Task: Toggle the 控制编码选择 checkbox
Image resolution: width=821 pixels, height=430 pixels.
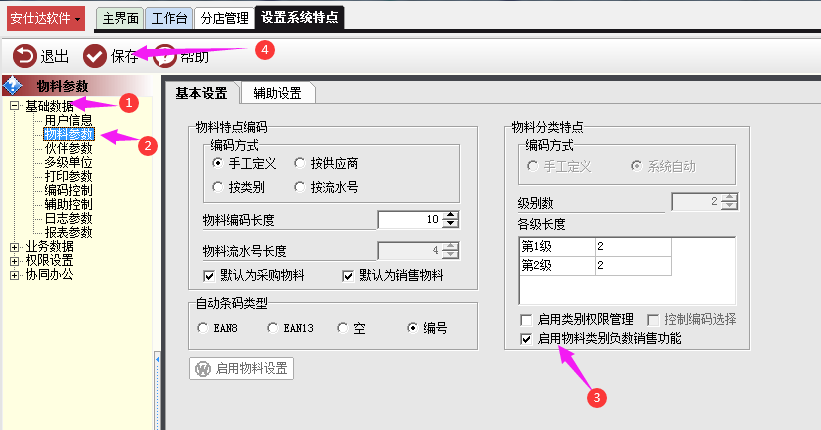Action: point(653,319)
